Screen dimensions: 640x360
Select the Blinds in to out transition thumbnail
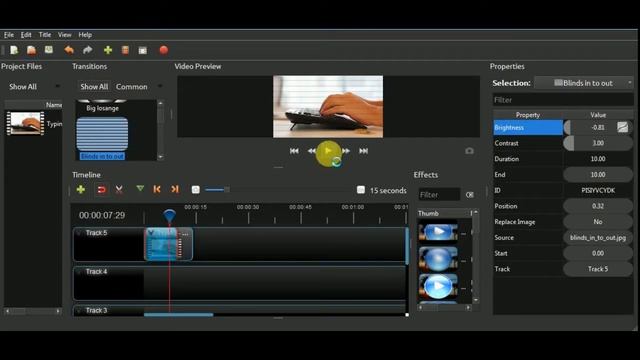click(102, 134)
